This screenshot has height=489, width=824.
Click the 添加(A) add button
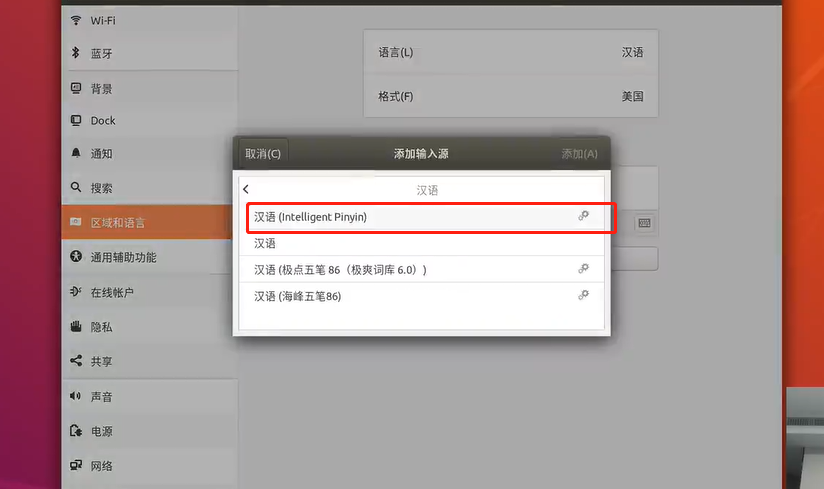(x=579, y=154)
